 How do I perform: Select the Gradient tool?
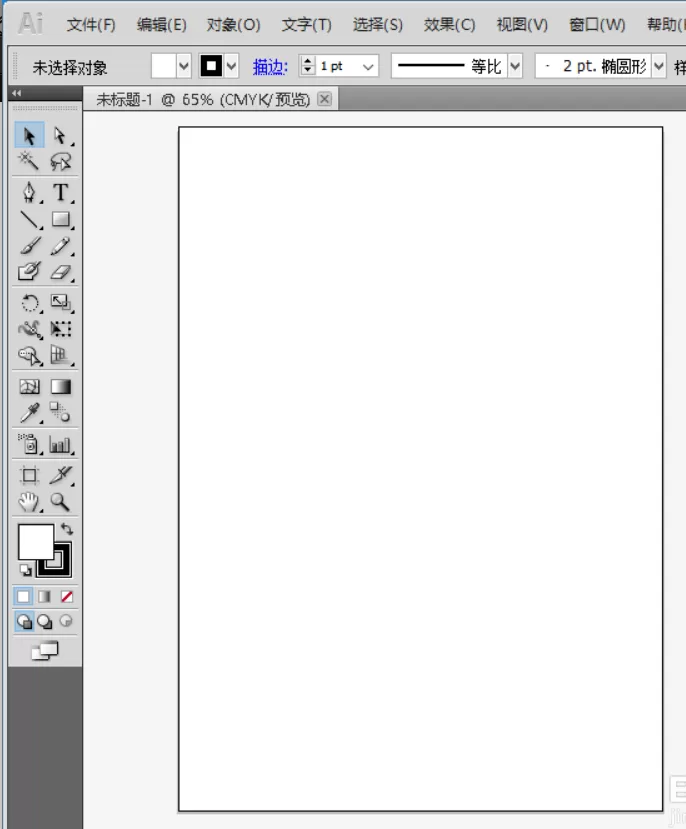coord(60,387)
